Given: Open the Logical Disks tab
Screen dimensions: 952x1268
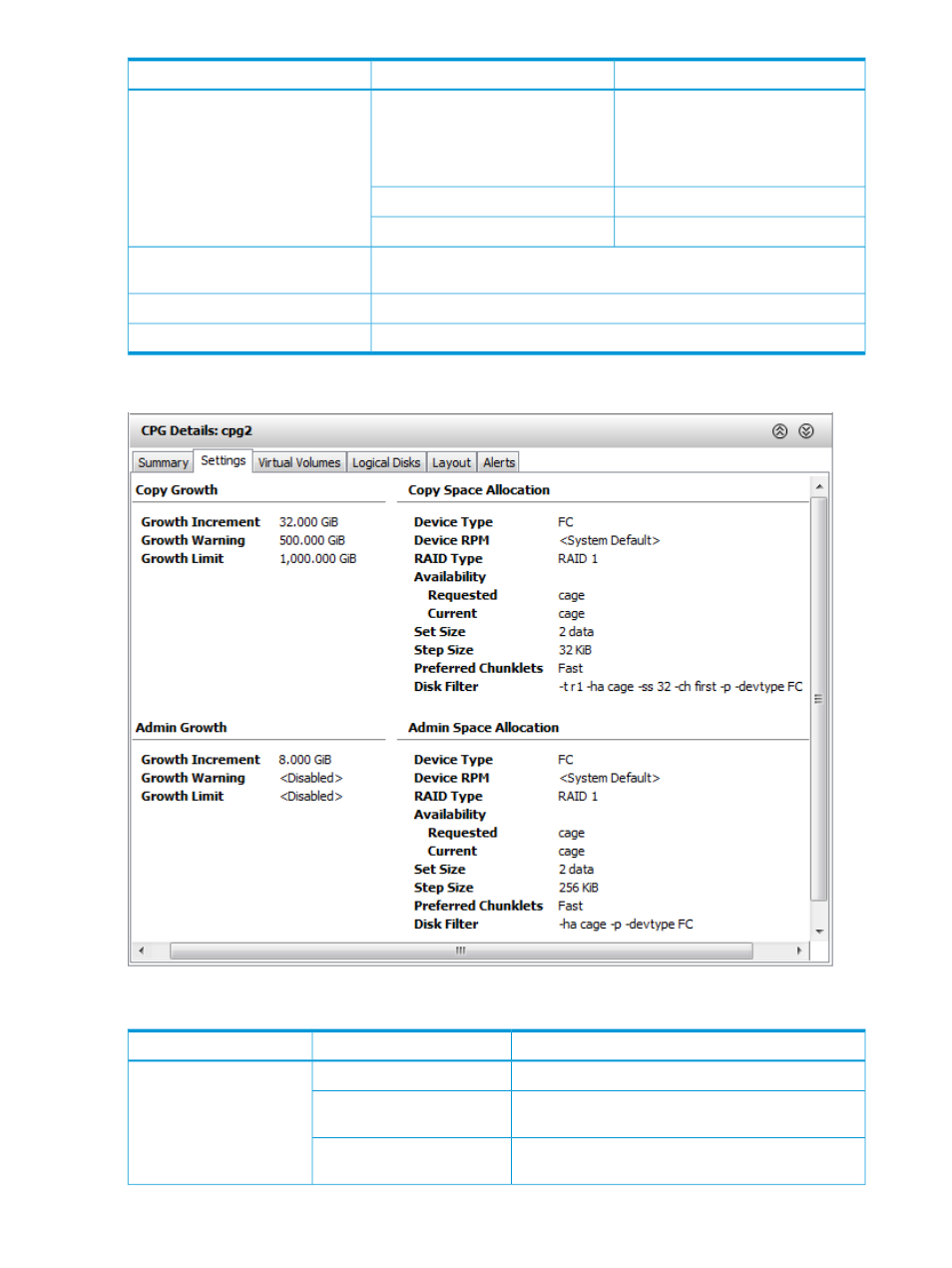Looking at the screenshot, I should [x=386, y=462].
